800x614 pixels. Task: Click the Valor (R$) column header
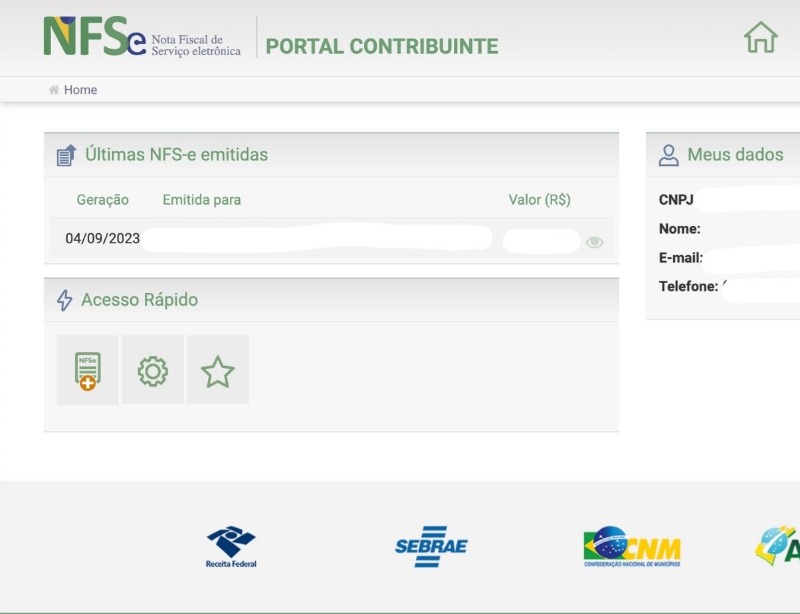pyautogui.click(x=539, y=200)
